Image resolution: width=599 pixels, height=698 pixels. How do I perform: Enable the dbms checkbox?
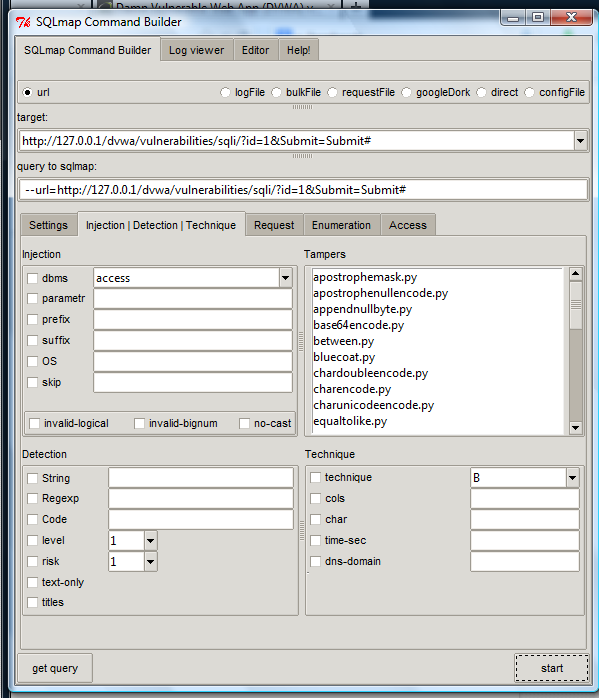32,278
